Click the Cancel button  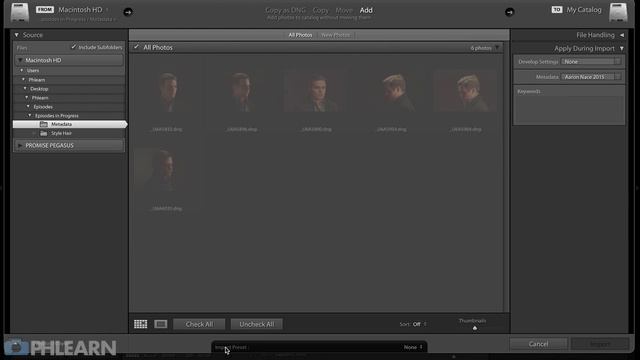[x=538, y=344]
